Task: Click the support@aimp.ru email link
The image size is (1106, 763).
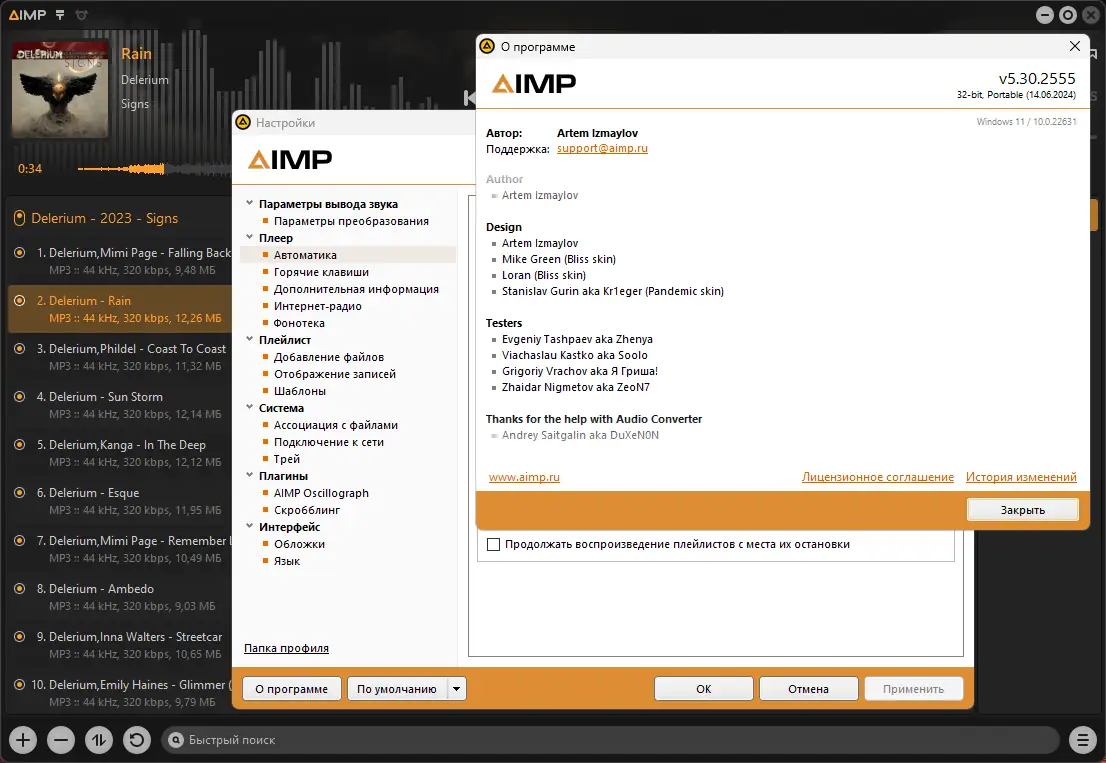Action: click(602, 149)
